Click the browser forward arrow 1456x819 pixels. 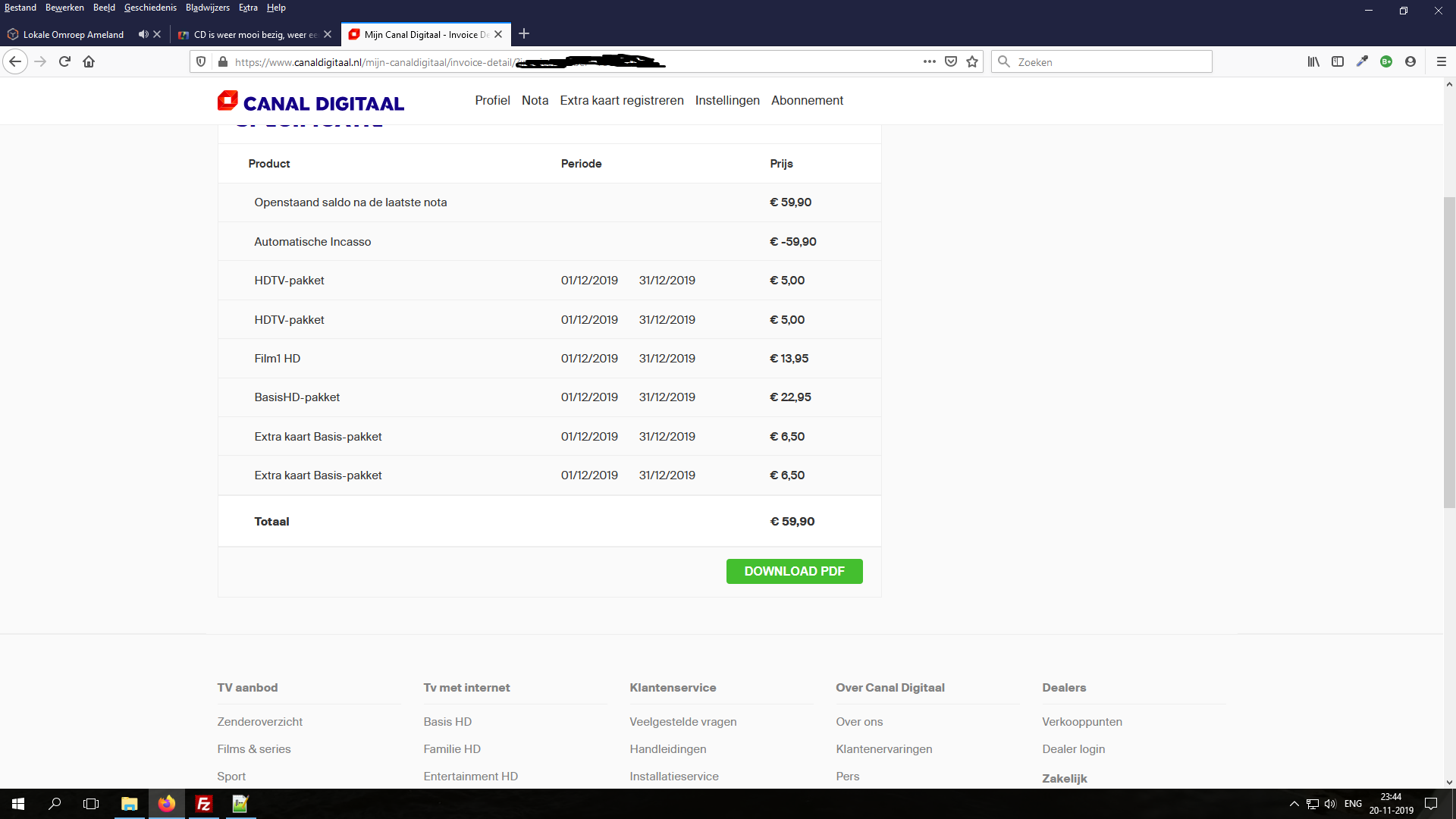40,61
